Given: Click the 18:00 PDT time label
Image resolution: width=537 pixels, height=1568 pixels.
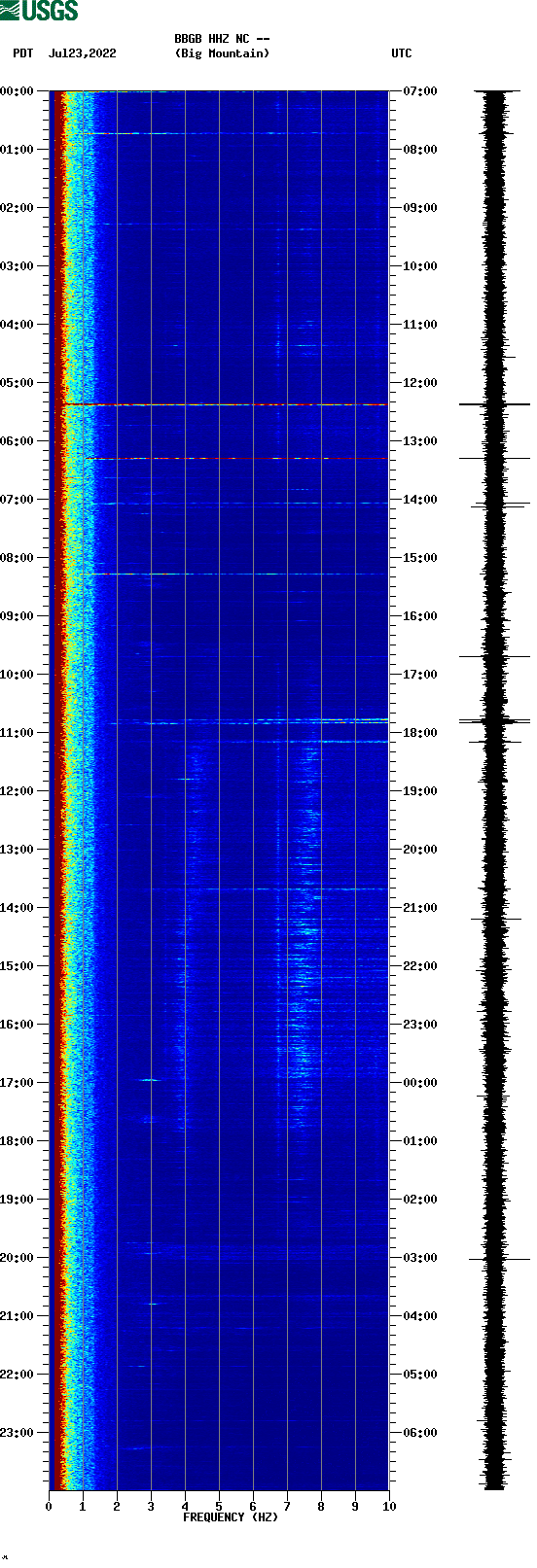Looking at the screenshot, I should (x=17, y=1141).
